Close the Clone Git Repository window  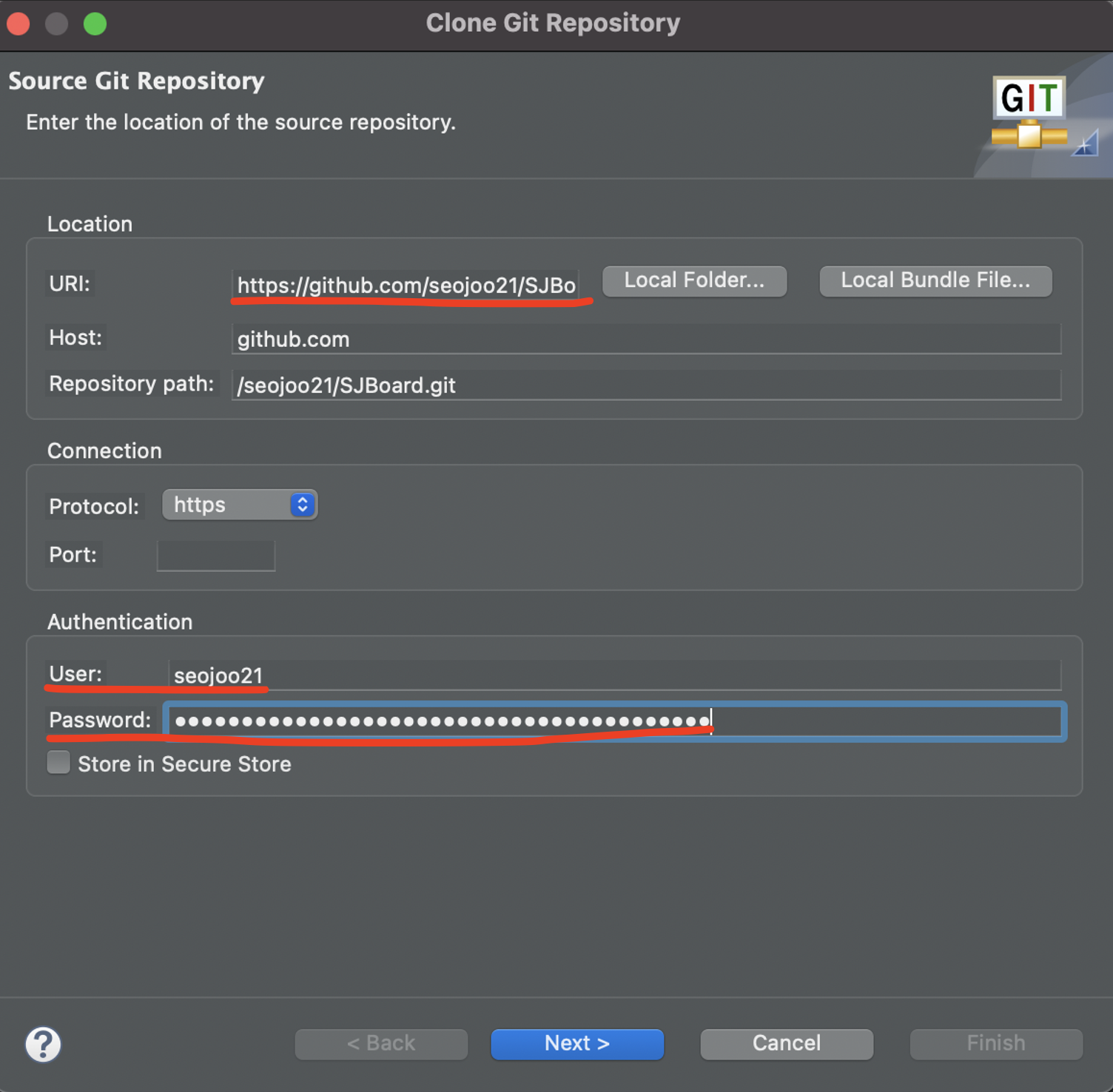point(19,24)
